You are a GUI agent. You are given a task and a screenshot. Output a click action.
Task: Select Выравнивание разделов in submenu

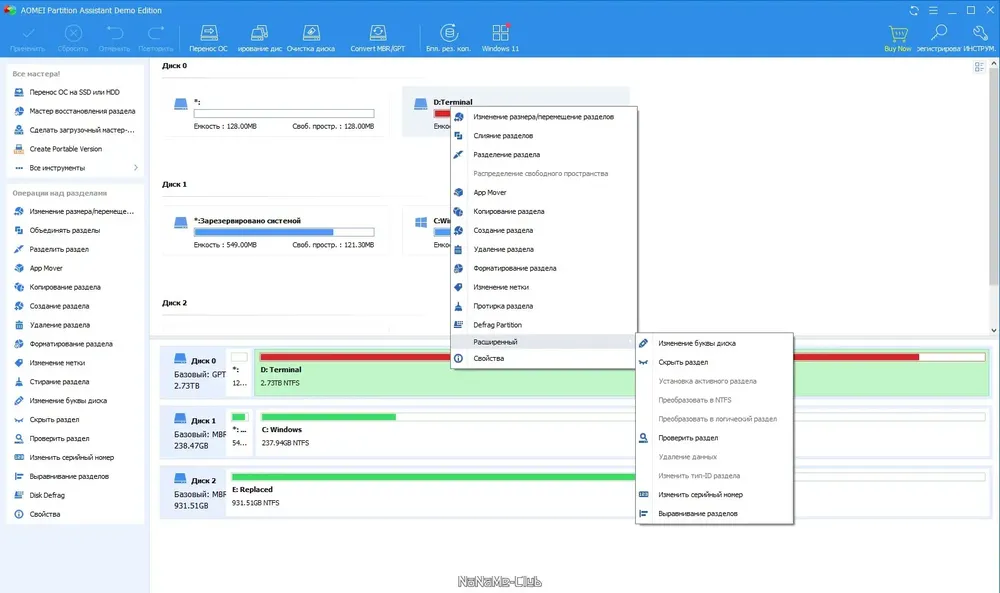tap(714, 513)
